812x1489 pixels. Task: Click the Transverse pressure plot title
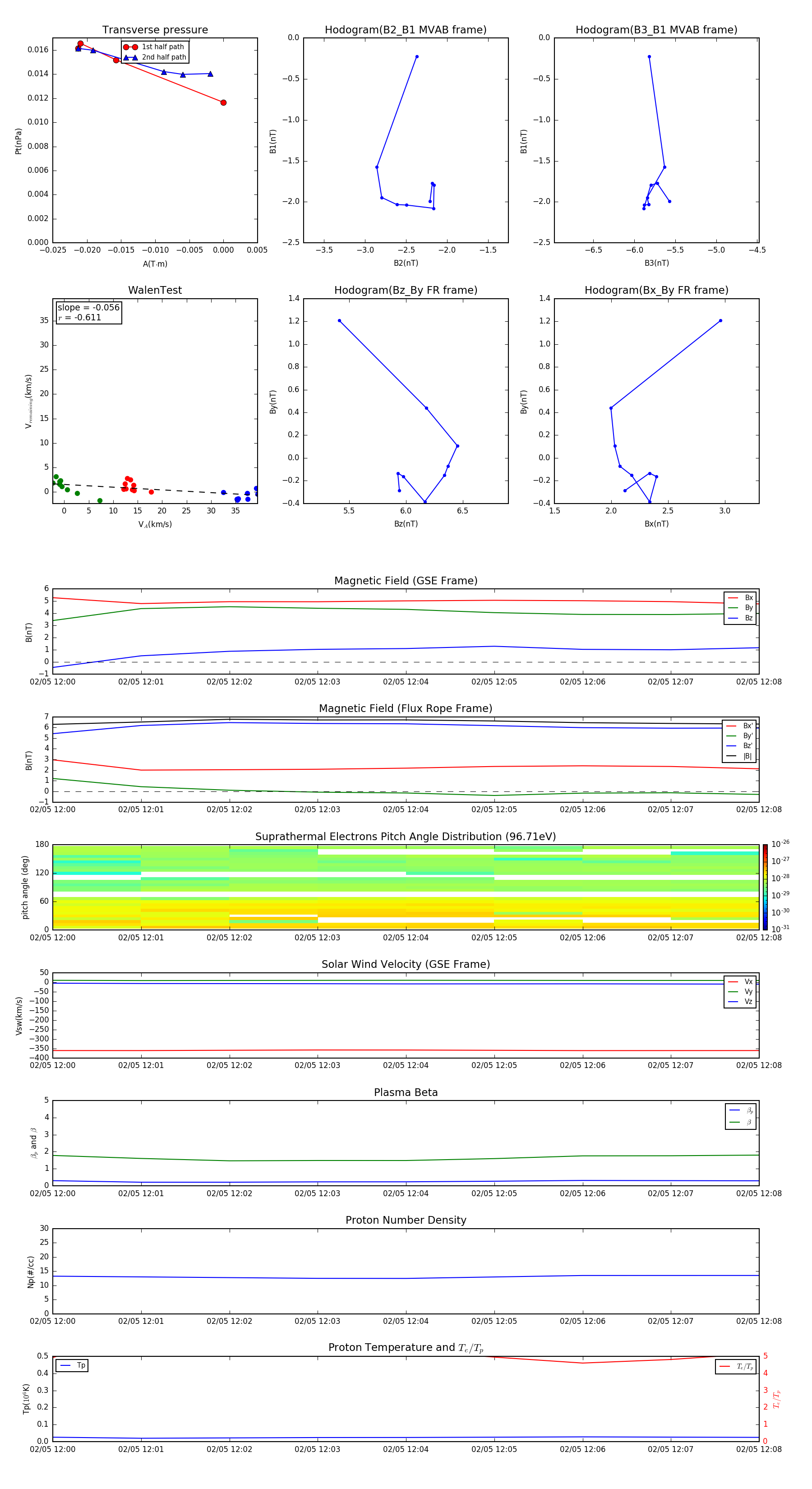point(155,30)
